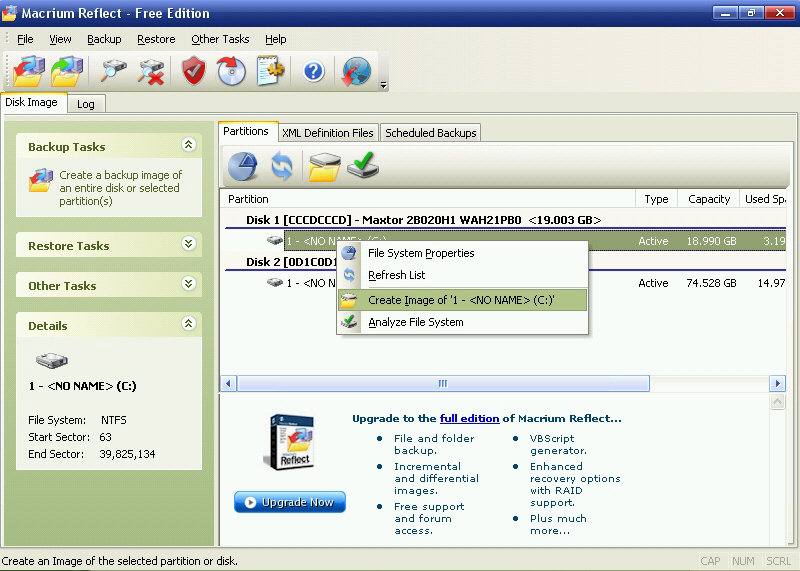
Task: Click the horizontal scrollbar thumb of partition list
Action: tap(443, 383)
